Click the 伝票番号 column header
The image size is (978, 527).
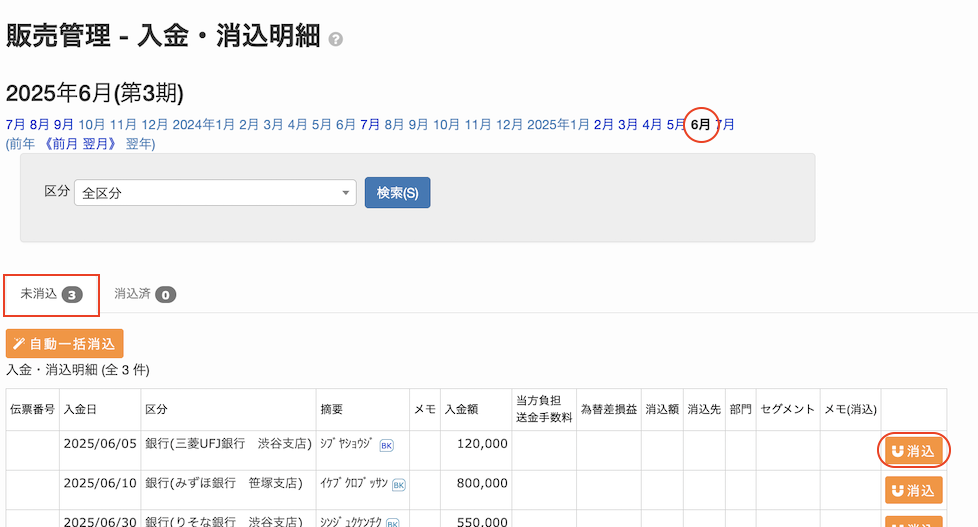pyautogui.click(x=32, y=410)
